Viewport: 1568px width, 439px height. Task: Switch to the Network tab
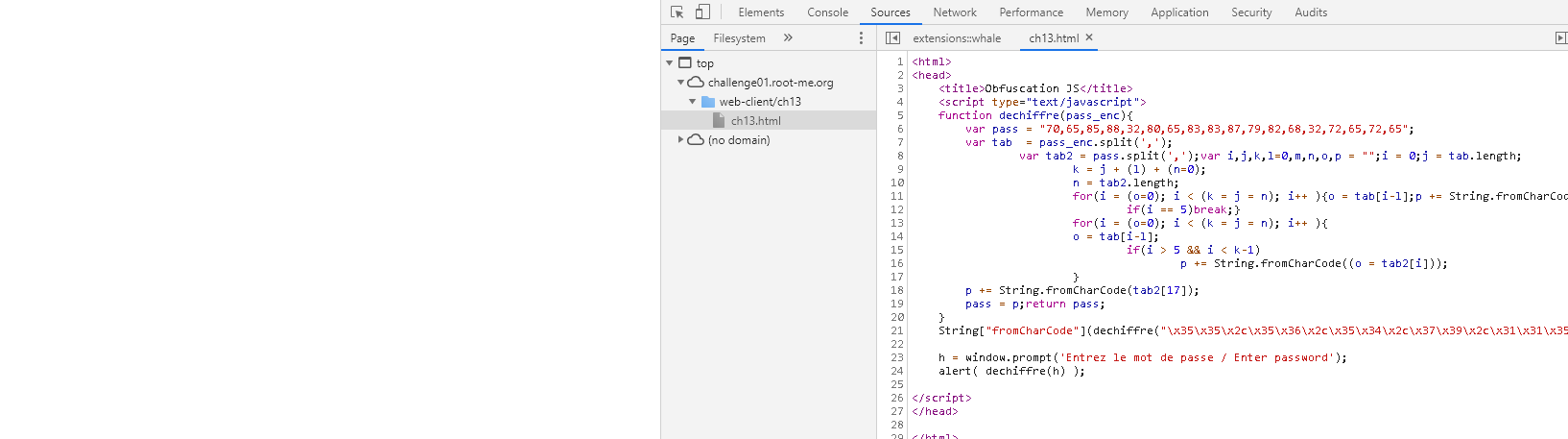[x=955, y=12]
